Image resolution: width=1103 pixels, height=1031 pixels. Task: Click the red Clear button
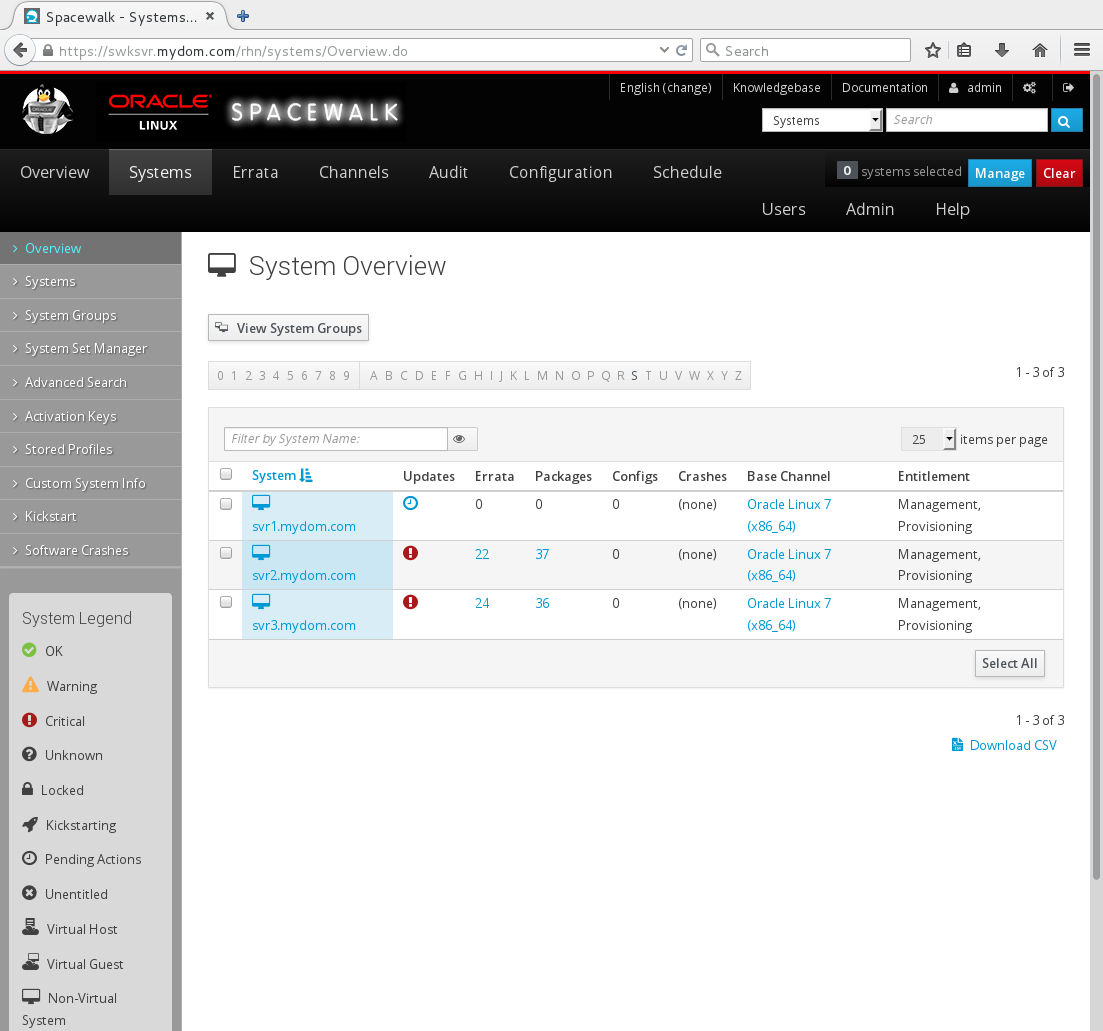click(x=1059, y=173)
